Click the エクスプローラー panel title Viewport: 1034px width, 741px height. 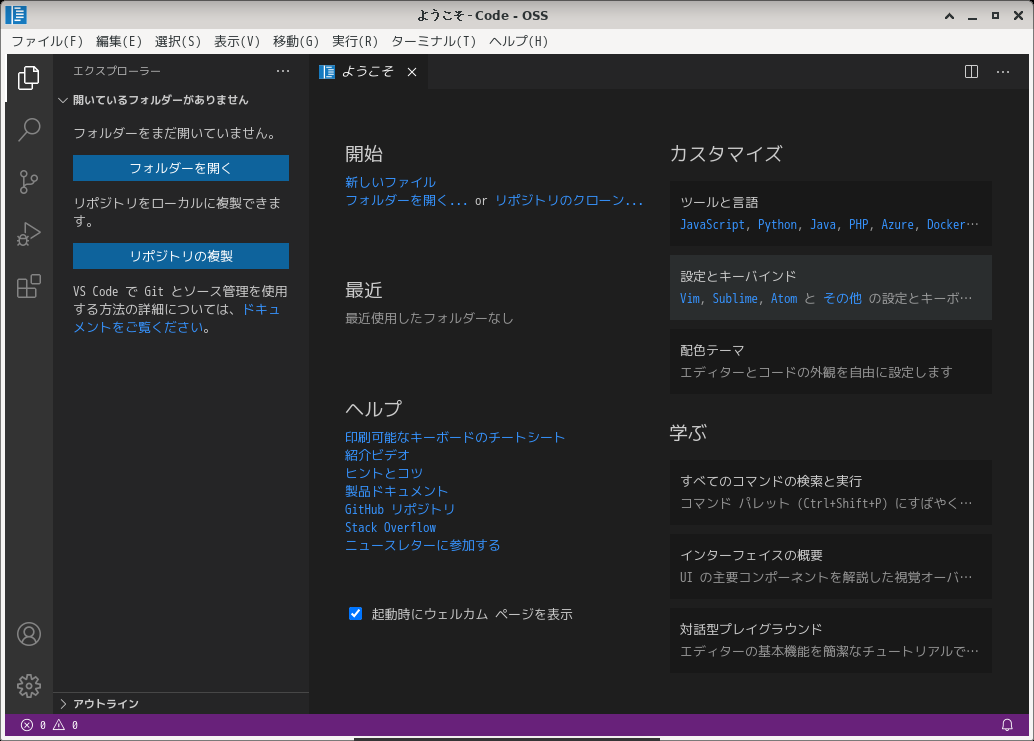(x=117, y=71)
